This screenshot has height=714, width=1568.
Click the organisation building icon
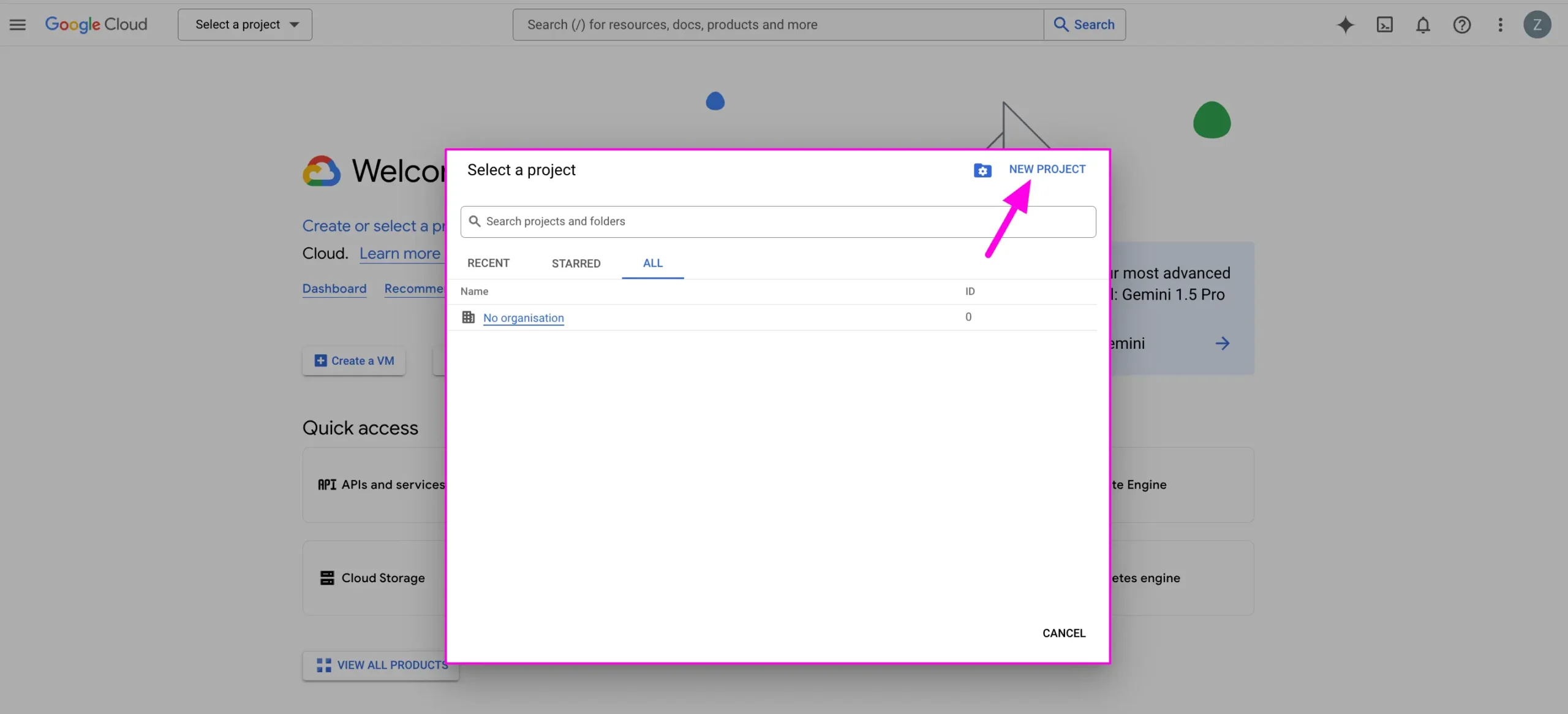point(468,317)
